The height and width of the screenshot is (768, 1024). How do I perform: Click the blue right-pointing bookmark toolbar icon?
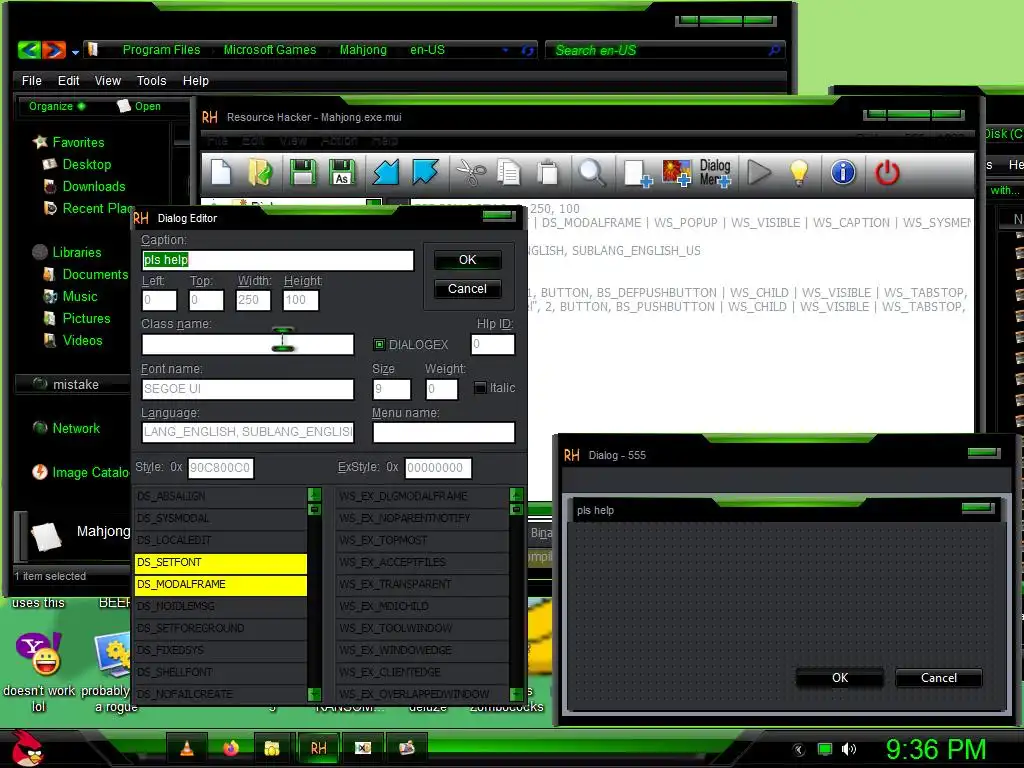(x=425, y=172)
